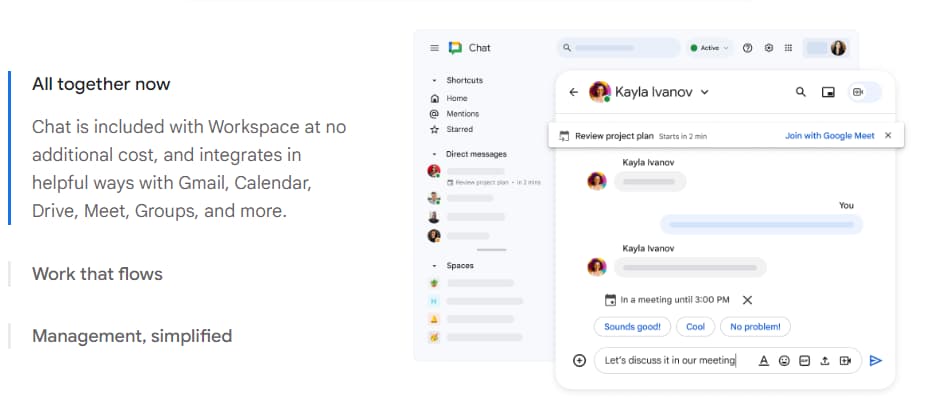930x417 pixels.
Task: Open the Google apps grid icon
Action: point(788,48)
